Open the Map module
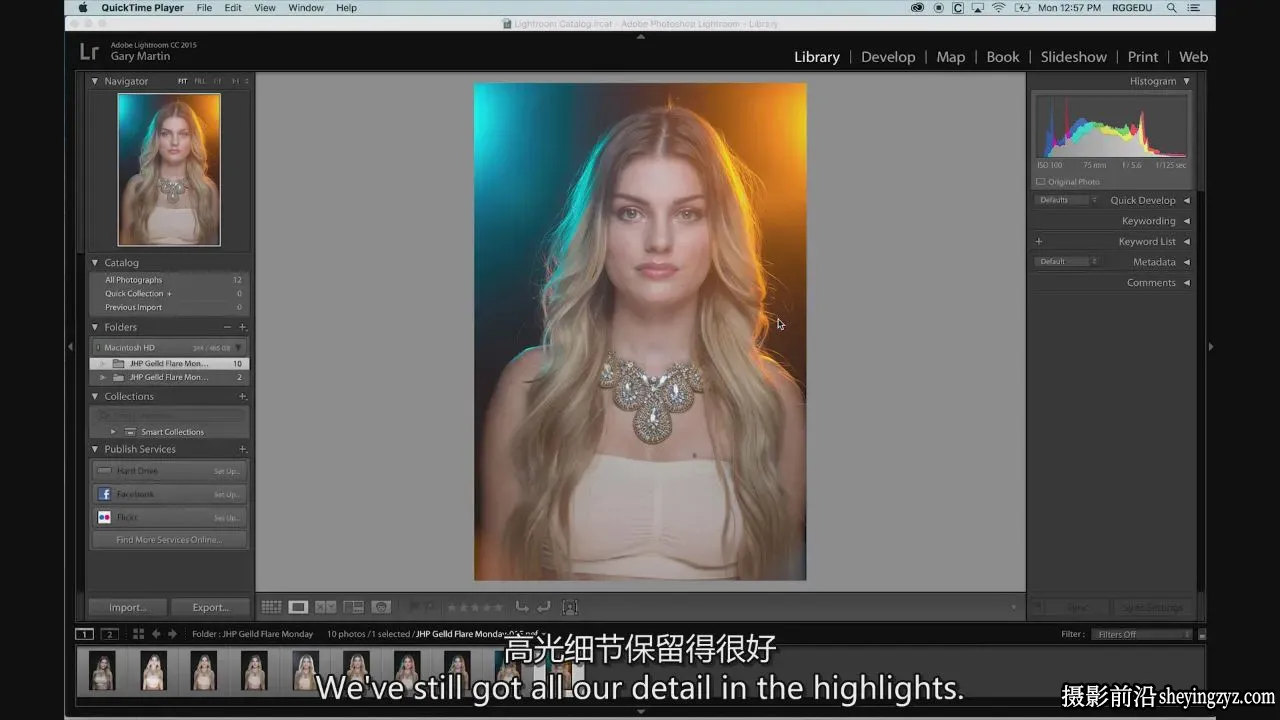This screenshot has height=720, width=1280. pyautogui.click(x=951, y=57)
